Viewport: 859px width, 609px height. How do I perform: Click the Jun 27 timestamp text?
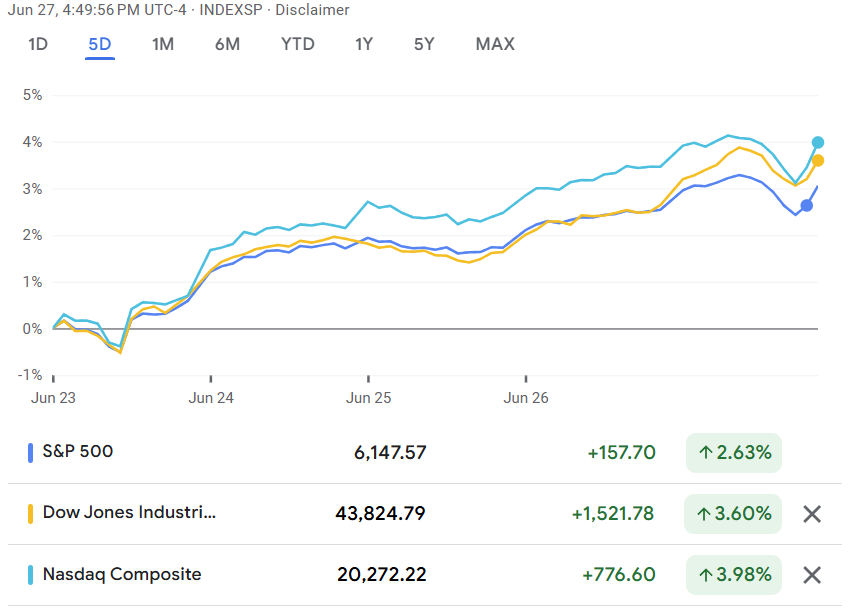(x=97, y=10)
